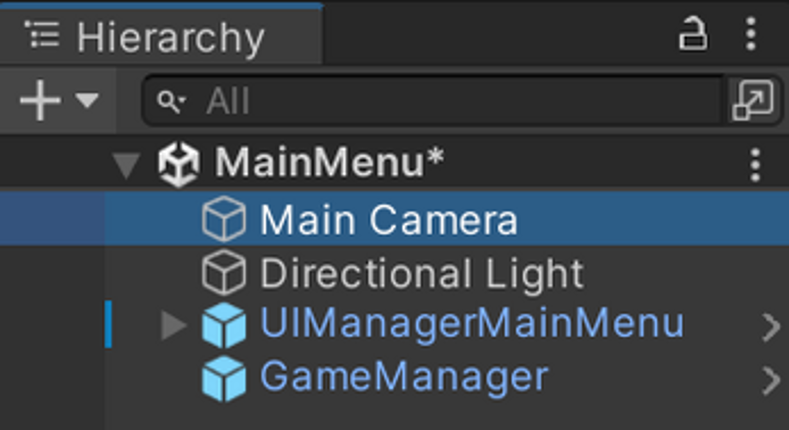Select the Main Camera object

pyautogui.click(x=394, y=218)
